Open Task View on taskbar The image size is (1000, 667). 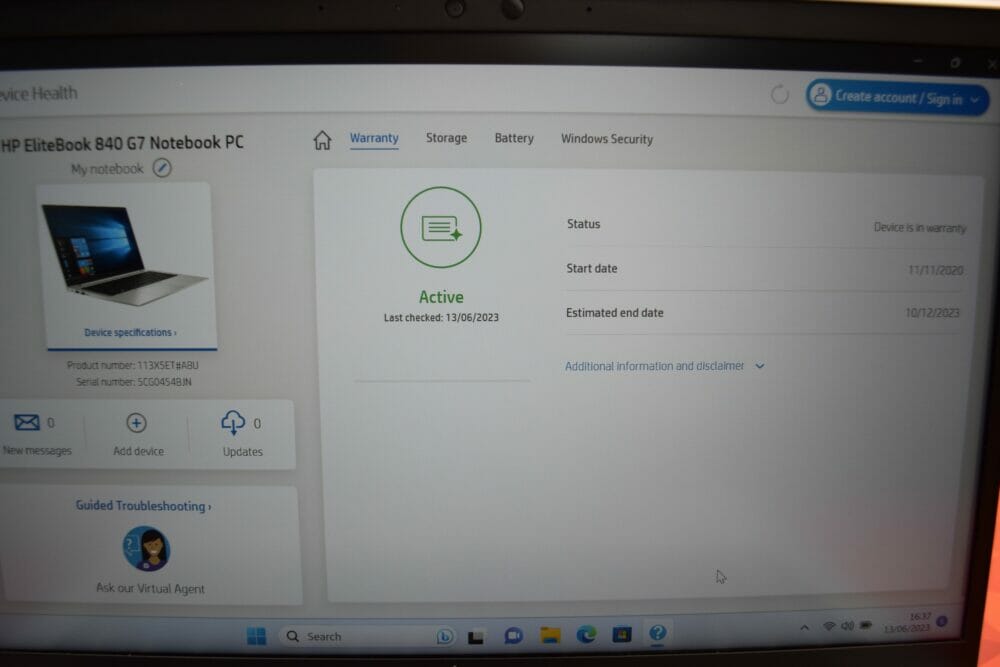click(476, 636)
